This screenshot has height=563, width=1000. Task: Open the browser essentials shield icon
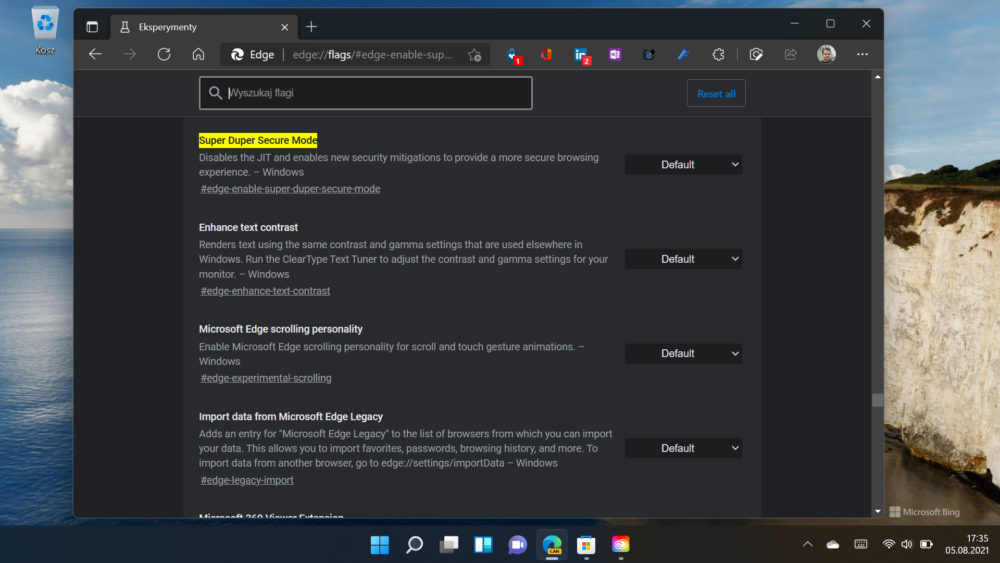coord(756,54)
